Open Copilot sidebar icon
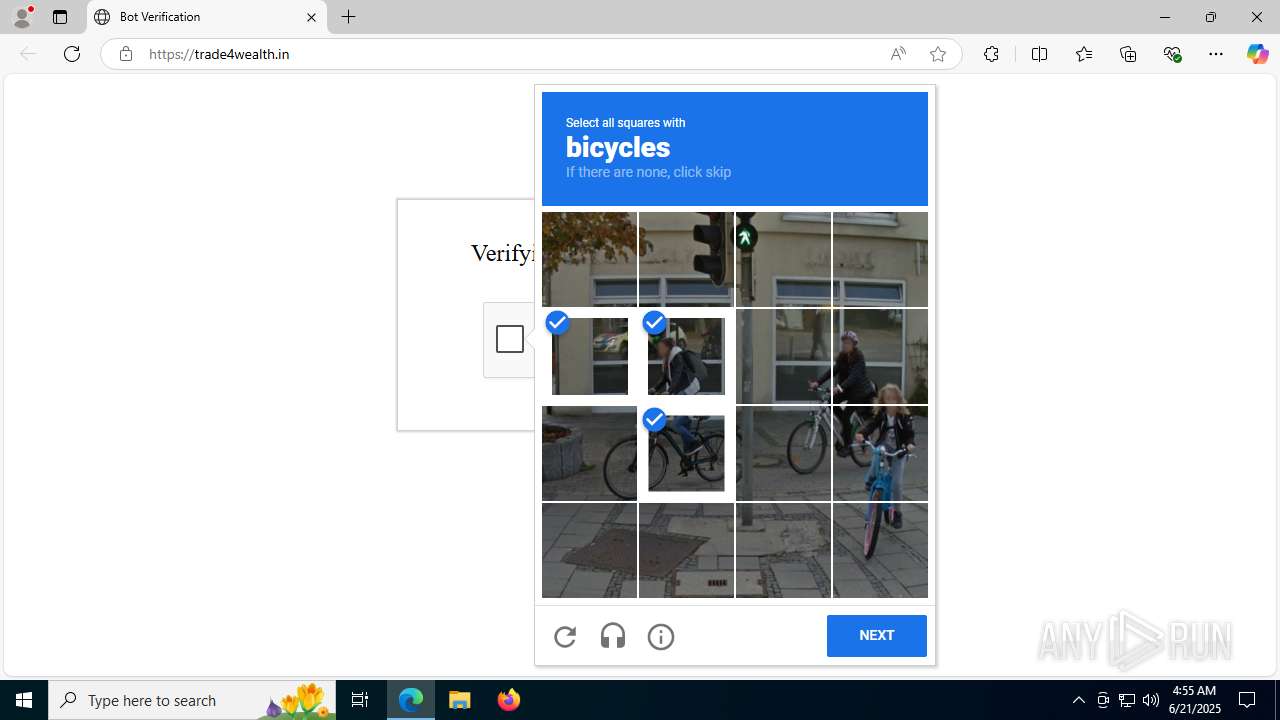Image resolution: width=1280 pixels, height=720 pixels. pos(1257,54)
